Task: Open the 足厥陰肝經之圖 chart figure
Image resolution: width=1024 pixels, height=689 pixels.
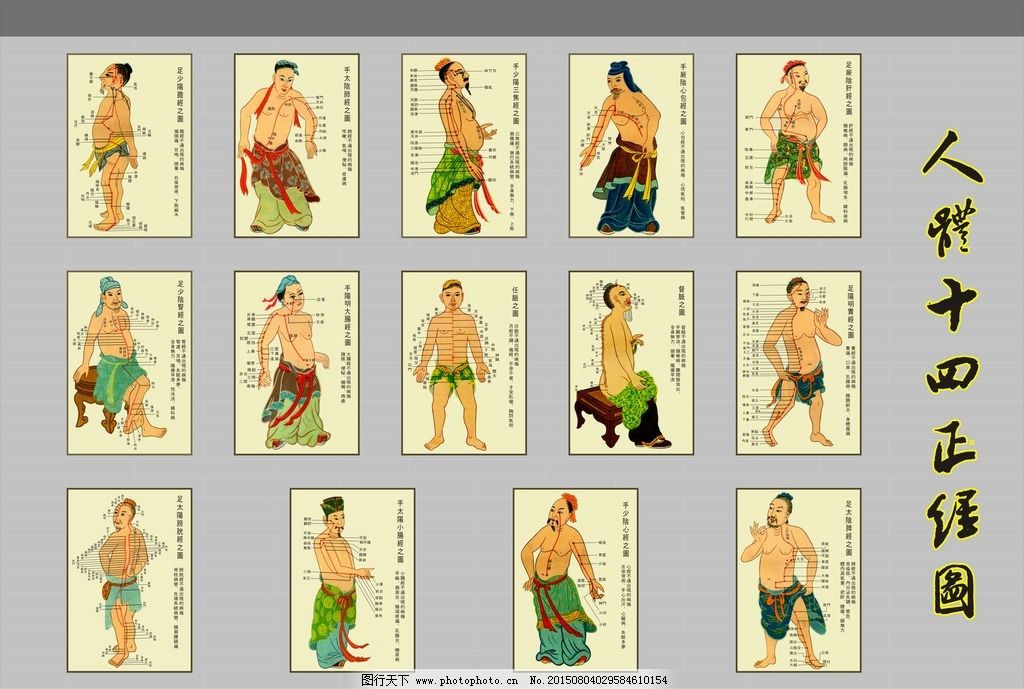Action: point(799,146)
